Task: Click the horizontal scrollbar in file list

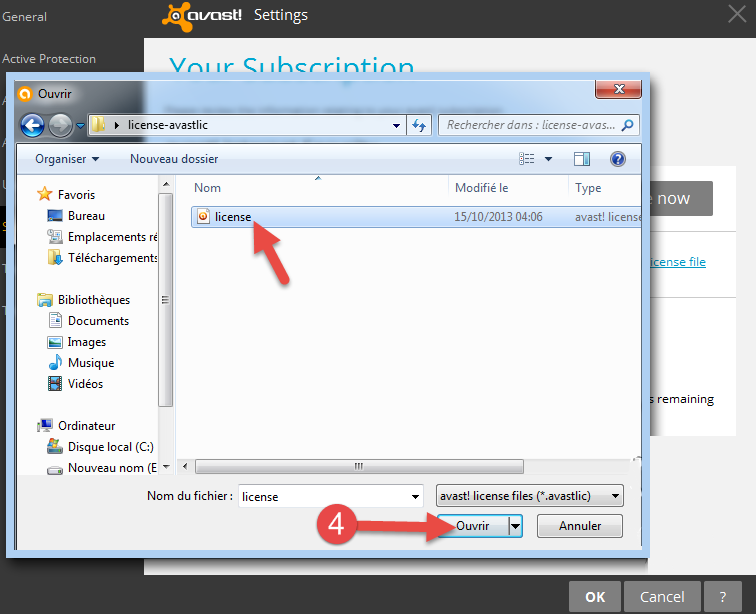Action: click(358, 467)
